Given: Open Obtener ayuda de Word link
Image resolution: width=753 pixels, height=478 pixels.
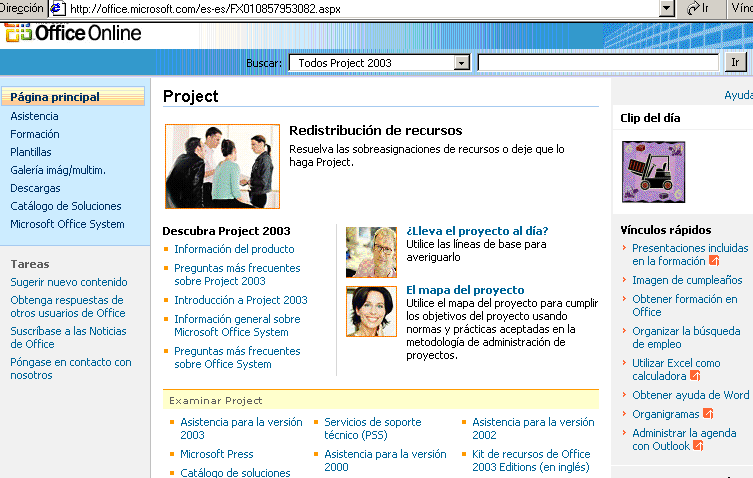Looking at the screenshot, I should [691, 395].
